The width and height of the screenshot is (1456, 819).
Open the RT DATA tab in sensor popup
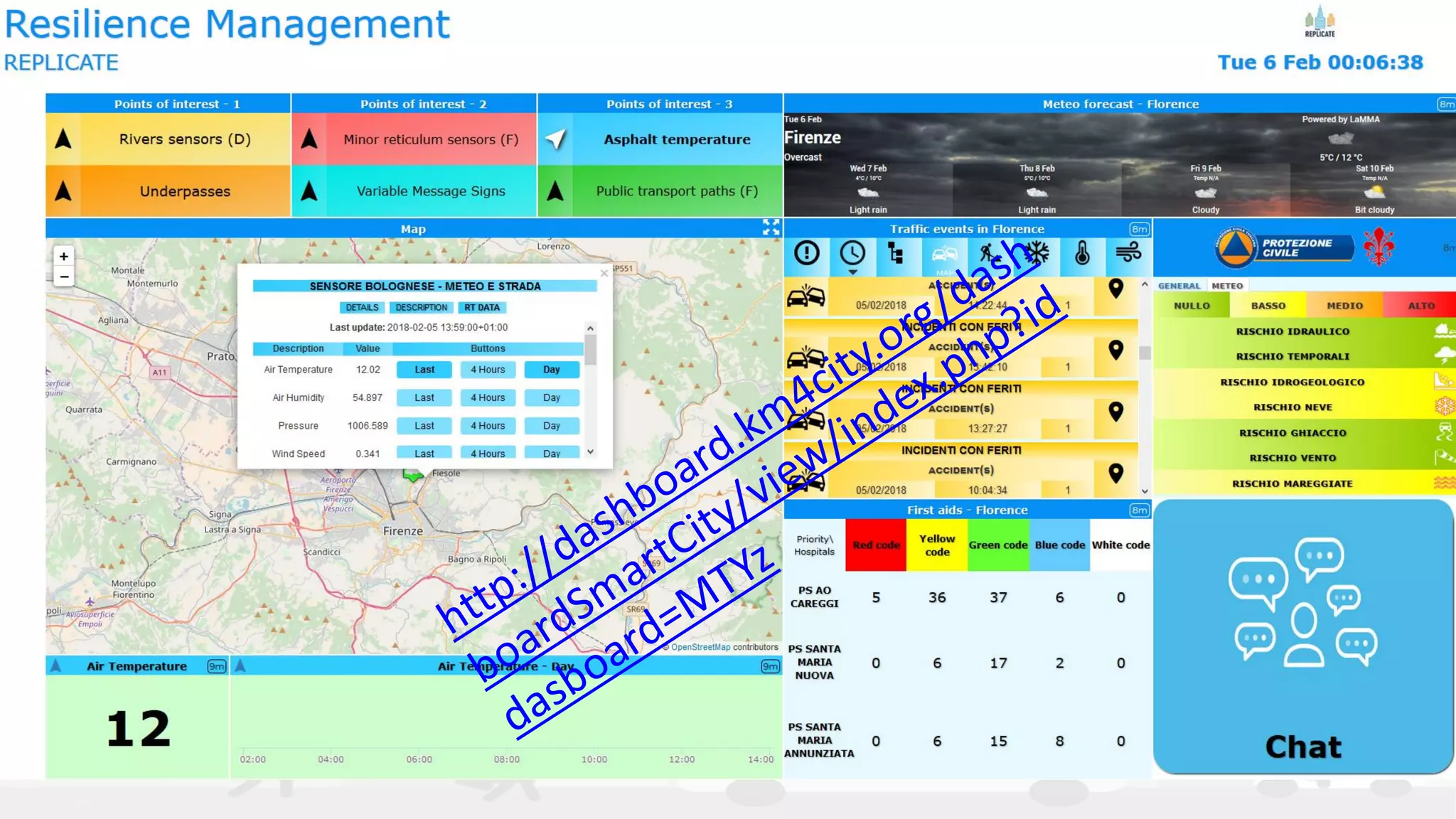tap(482, 308)
